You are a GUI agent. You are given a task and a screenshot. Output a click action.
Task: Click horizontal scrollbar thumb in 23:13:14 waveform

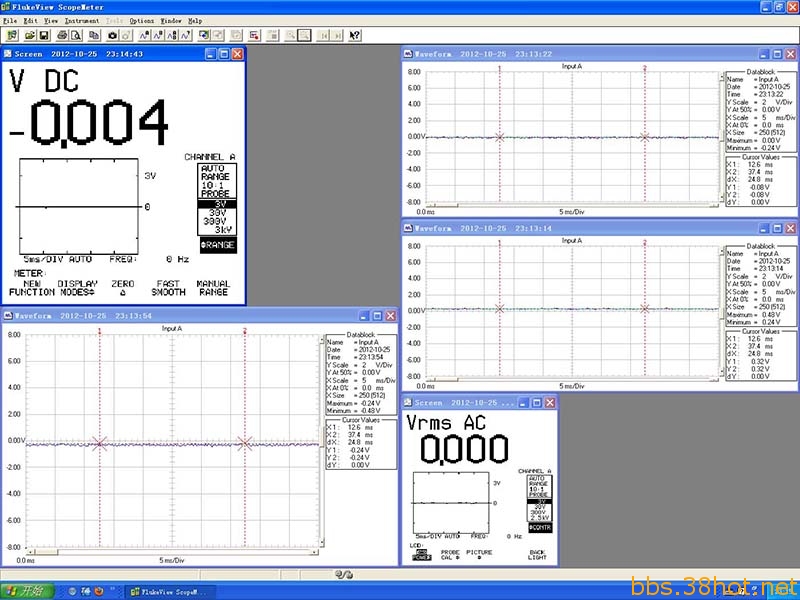pyautogui.click(x=446, y=380)
